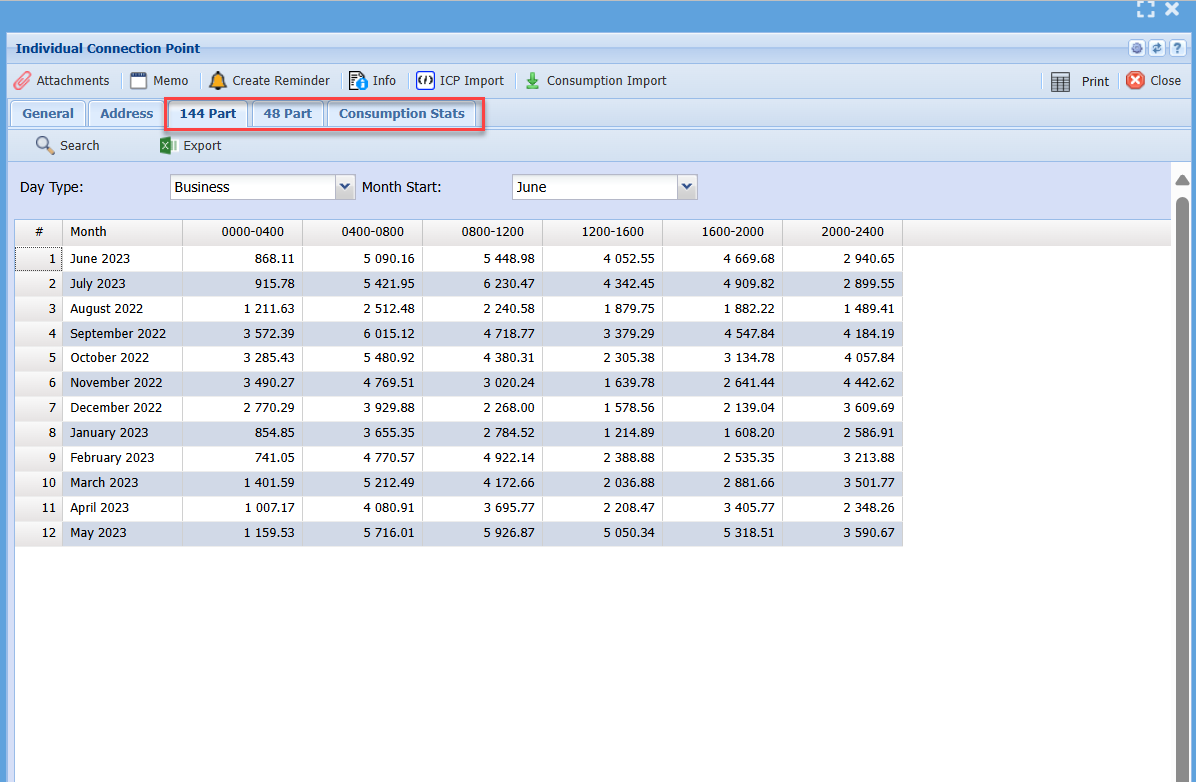
Task: Click the Search button
Action: pyautogui.click(x=45, y=146)
